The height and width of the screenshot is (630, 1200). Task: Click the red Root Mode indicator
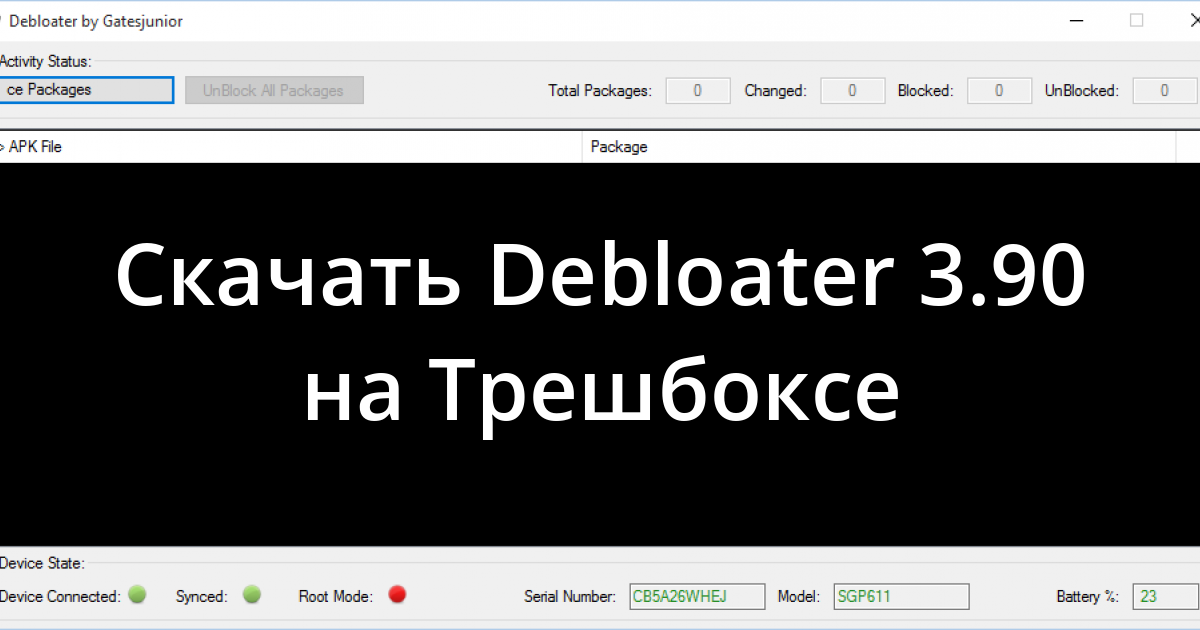tap(397, 595)
